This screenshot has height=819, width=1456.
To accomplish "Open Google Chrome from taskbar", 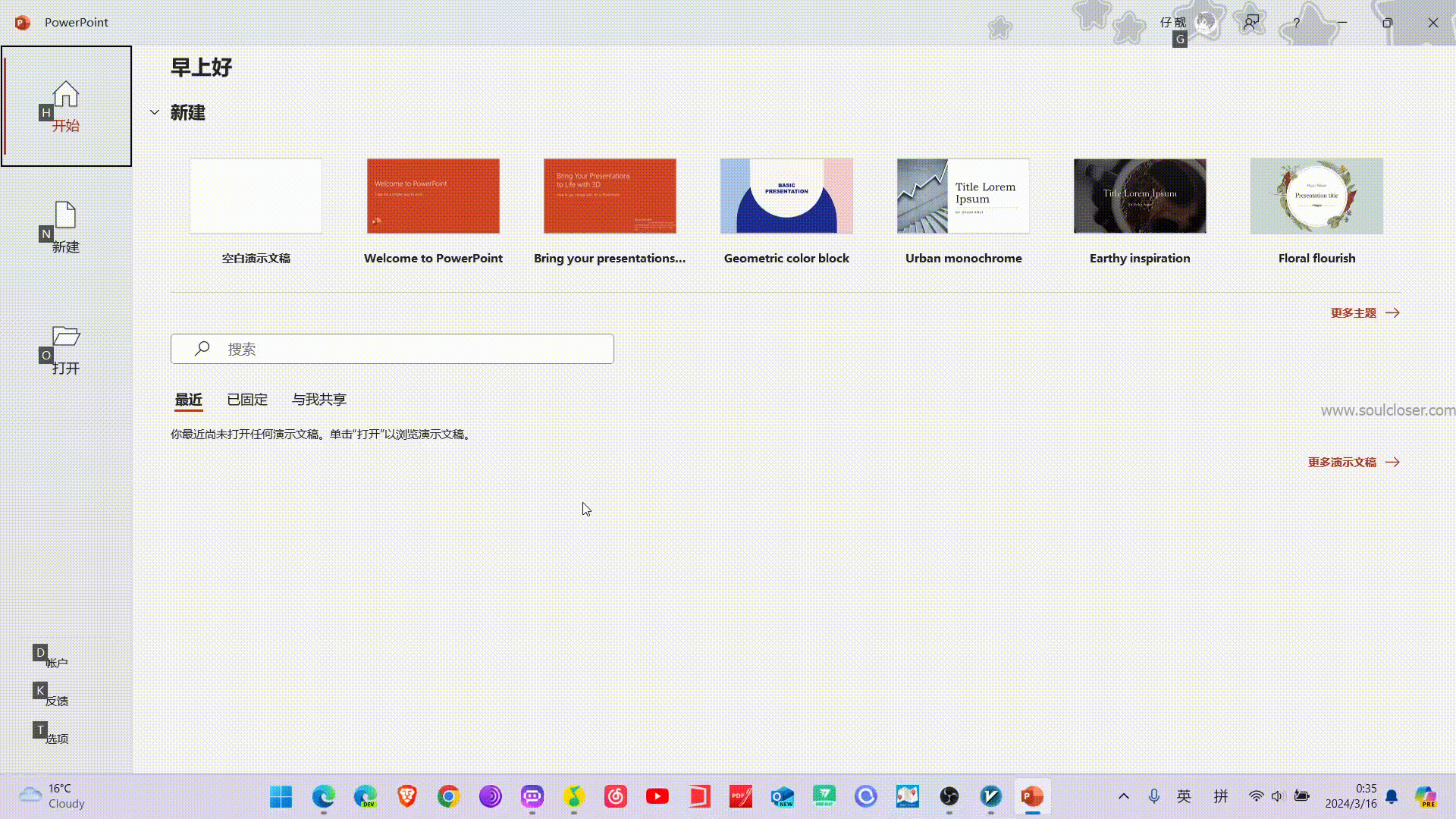I will [x=449, y=796].
